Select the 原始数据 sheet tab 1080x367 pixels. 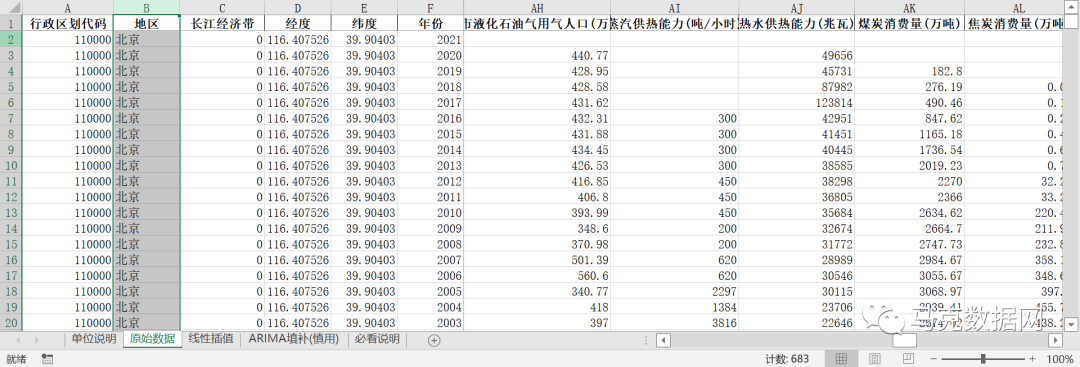click(152, 339)
